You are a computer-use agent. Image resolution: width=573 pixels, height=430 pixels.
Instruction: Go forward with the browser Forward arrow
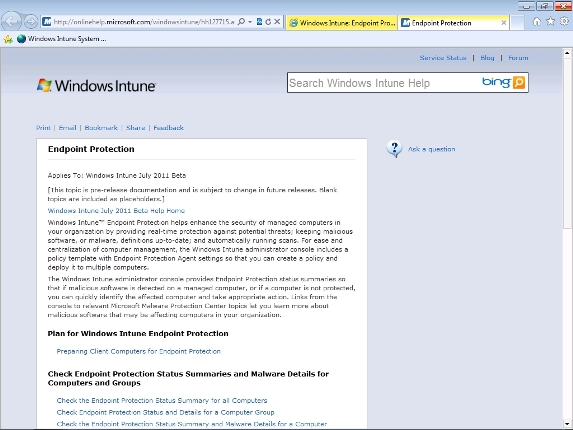(31, 22)
